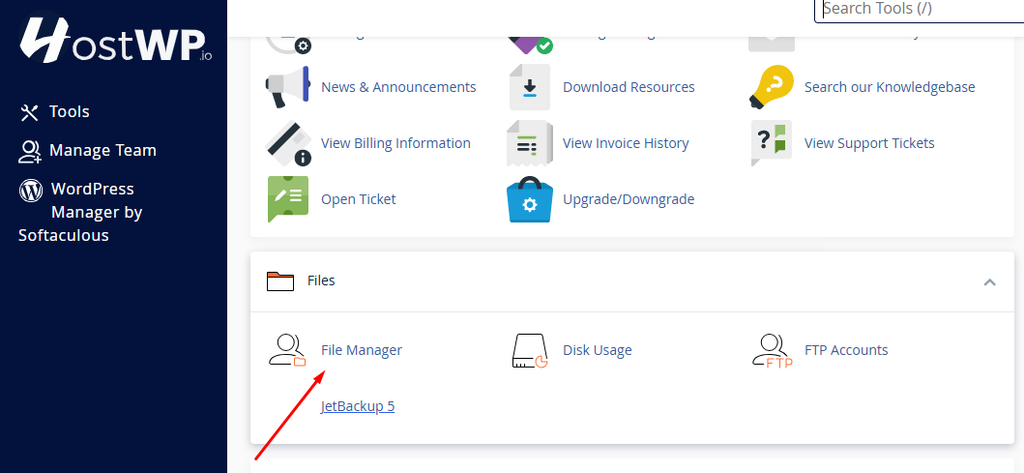The width and height of the screenshot is (1024, 473).
Task: Click the invoice receipt icon
Action: [530, 143]
